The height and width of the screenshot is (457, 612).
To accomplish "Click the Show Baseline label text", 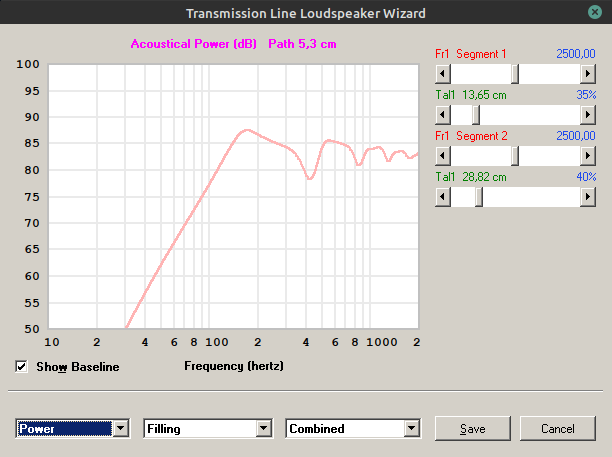I will tap(78, 367).
